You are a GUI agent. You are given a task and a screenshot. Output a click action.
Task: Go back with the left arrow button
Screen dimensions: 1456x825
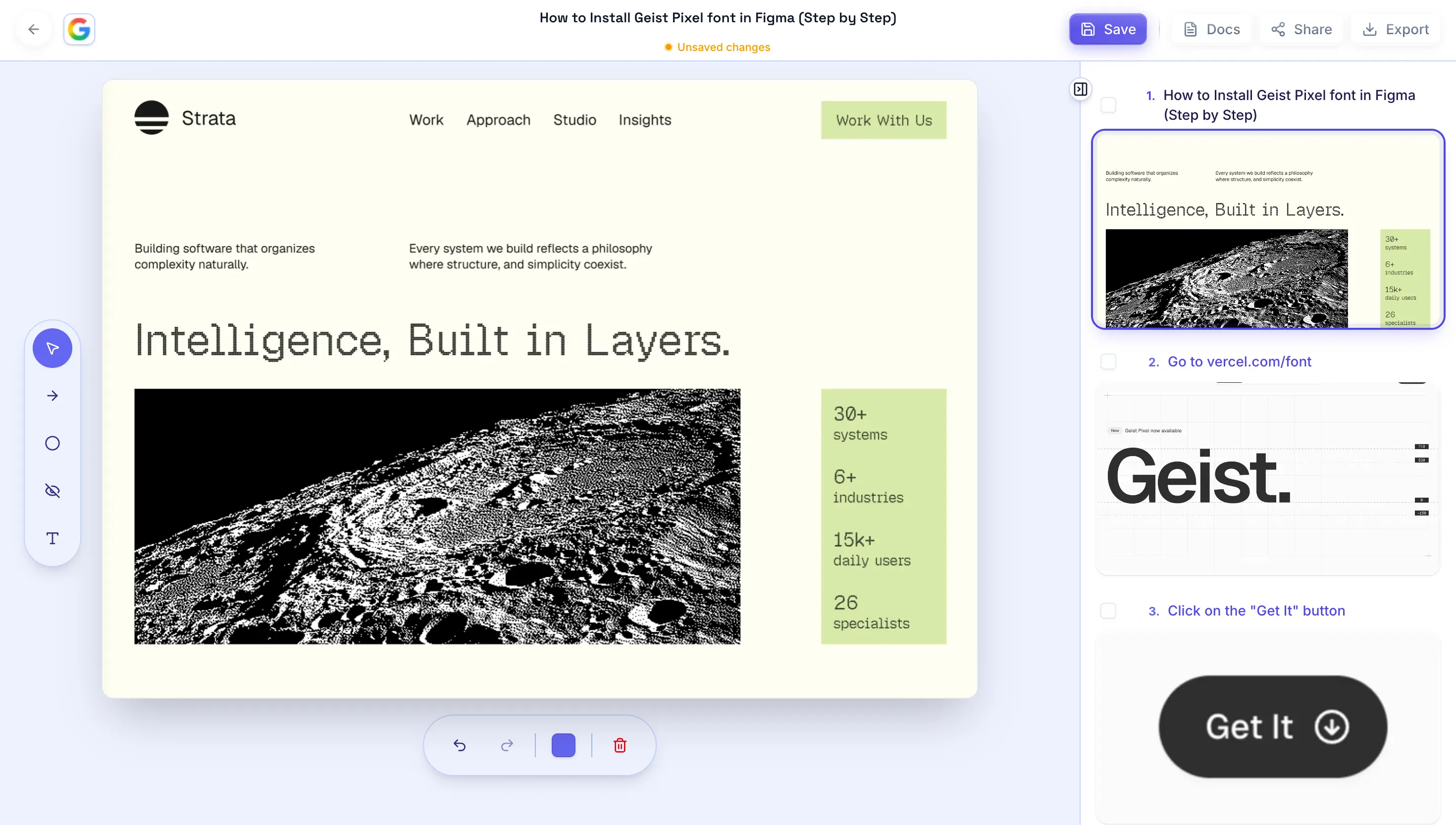34,29
